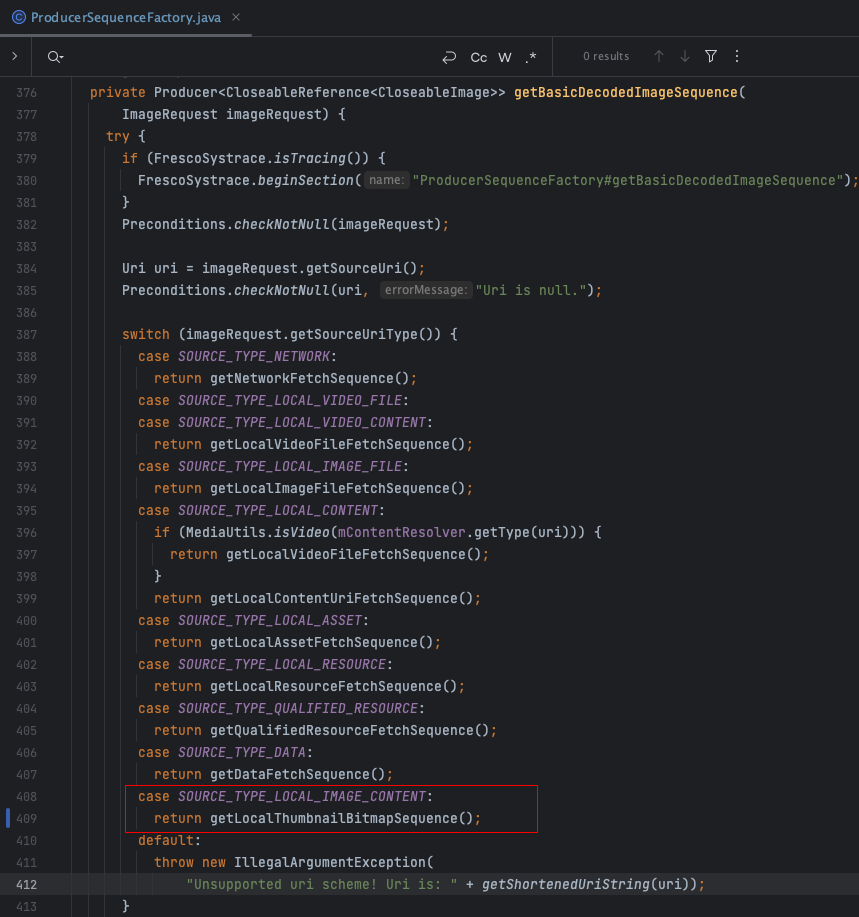Click getLocalContentUriFetchSequence call
859x917 pixels.
pos(334,598)
